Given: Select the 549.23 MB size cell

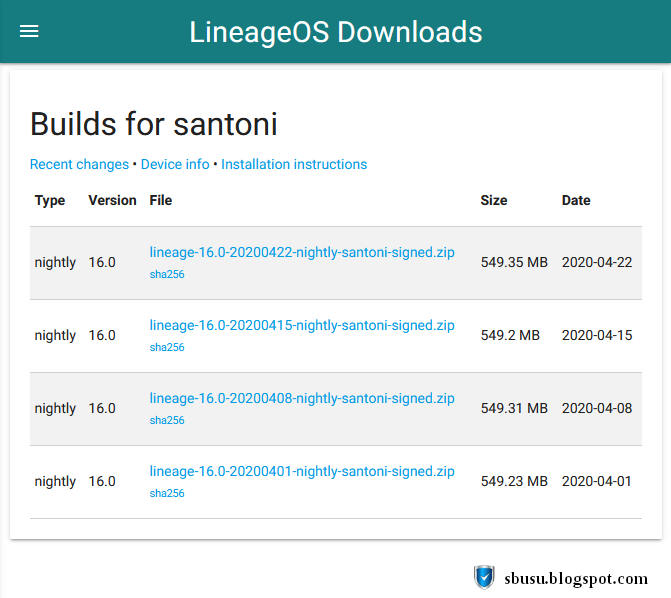Looking at the screenshot, I should click(514, 481).
